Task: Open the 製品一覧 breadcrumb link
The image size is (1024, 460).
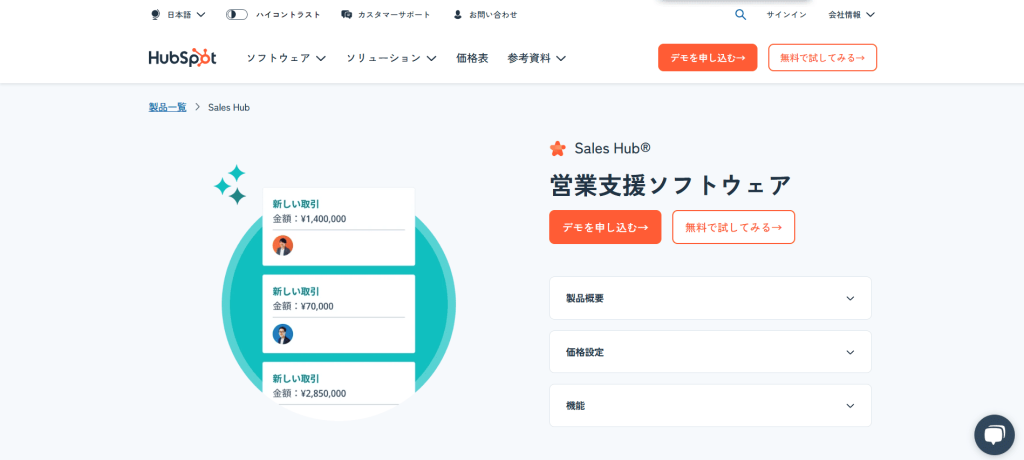Action: [167, 107]
